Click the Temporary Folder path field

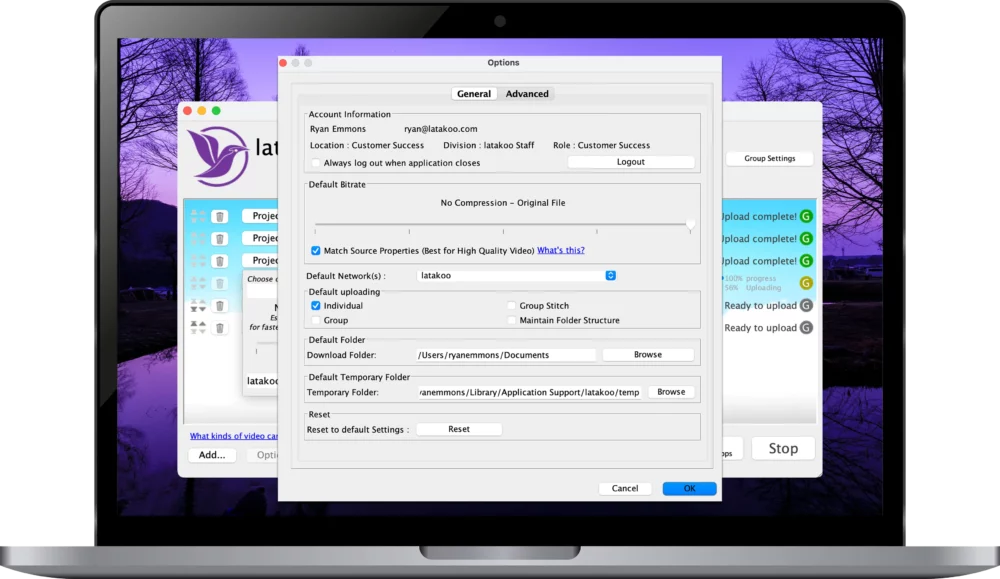click(x=529, y=392)
